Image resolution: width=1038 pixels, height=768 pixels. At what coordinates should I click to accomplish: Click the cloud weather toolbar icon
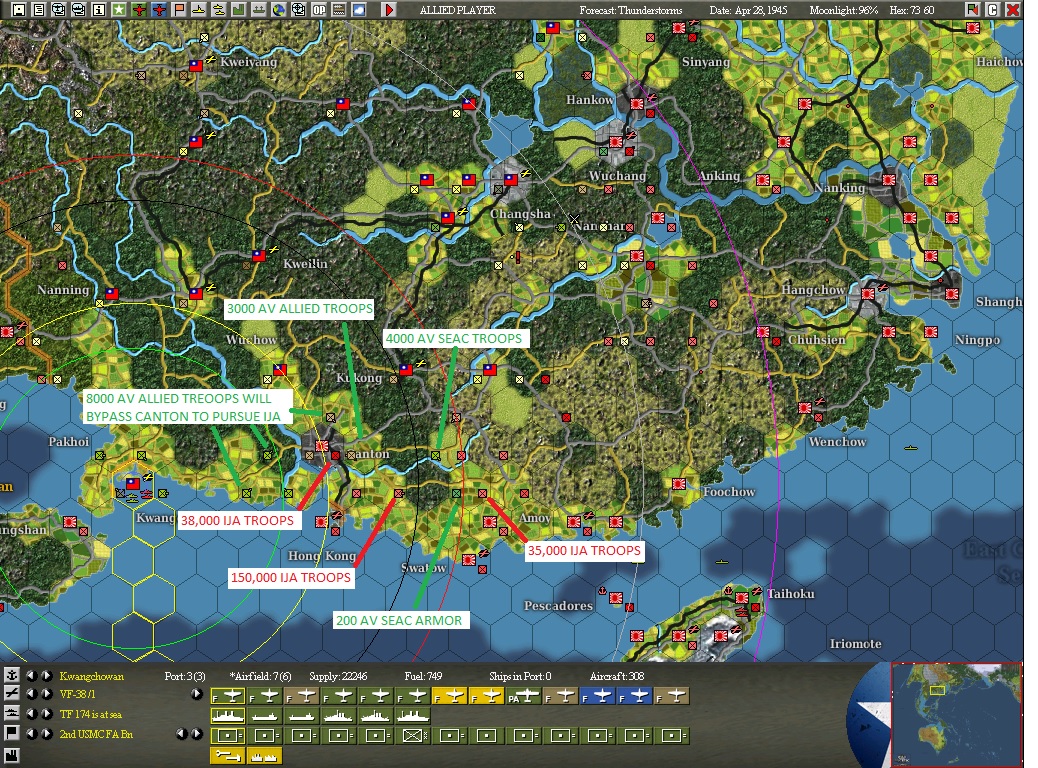coord(359,9)
